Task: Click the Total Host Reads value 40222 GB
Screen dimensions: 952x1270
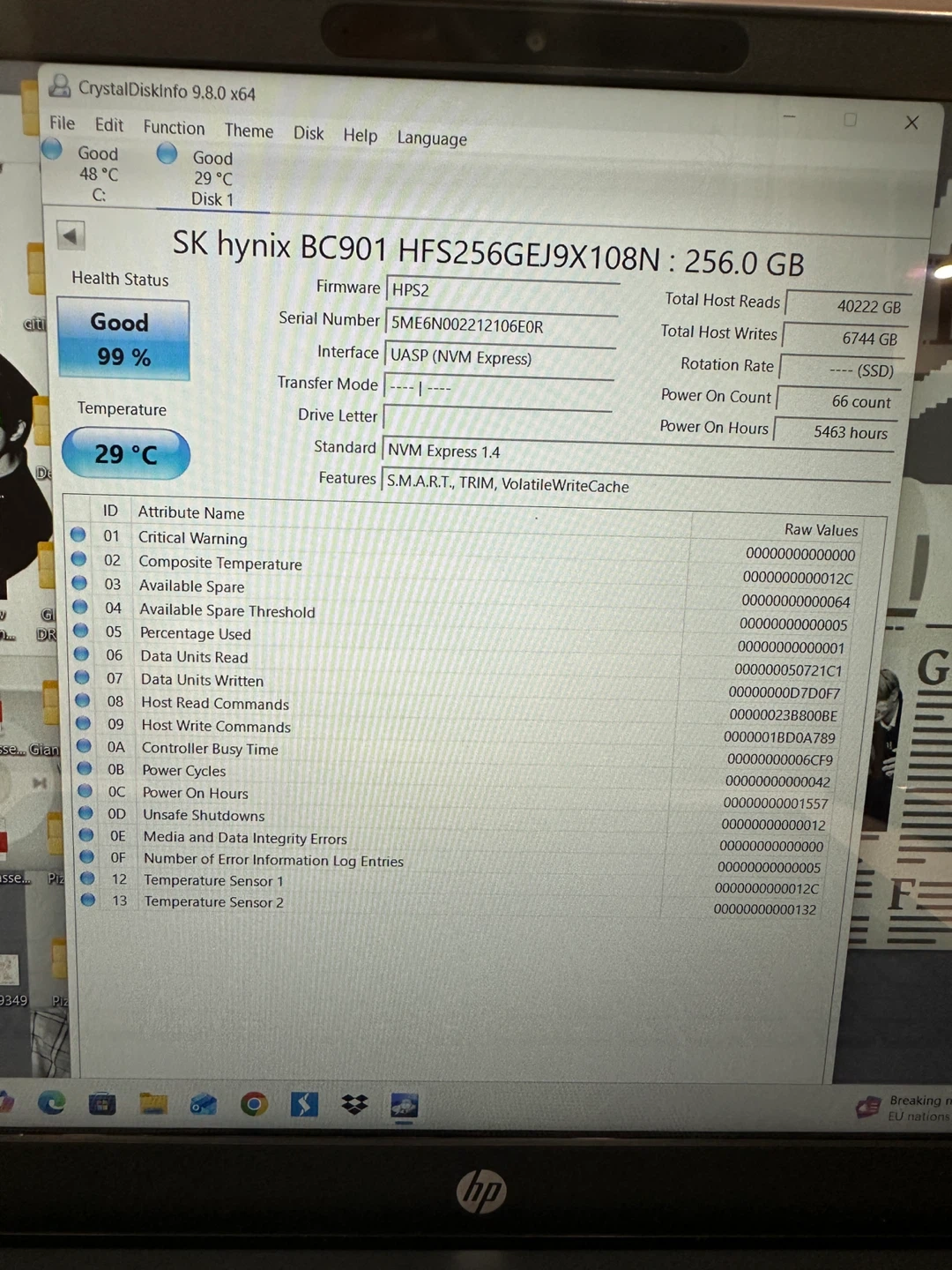Action: click(848, 305)
